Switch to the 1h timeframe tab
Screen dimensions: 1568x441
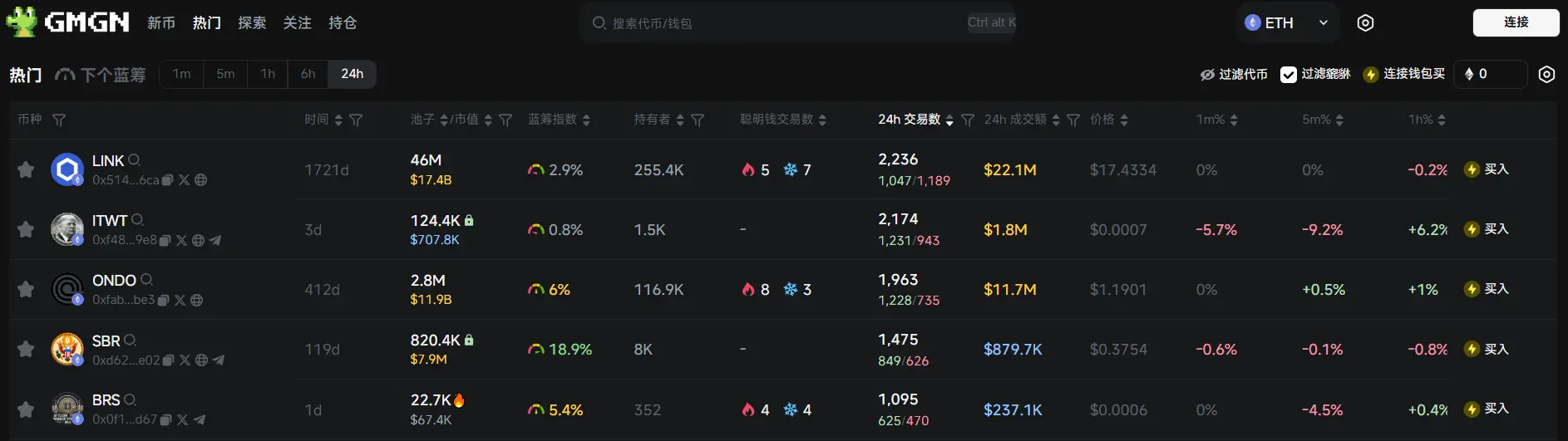point(268,74)
